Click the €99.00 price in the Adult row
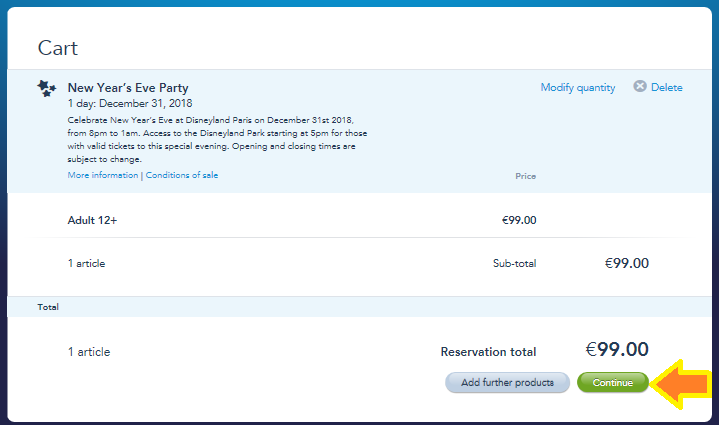The image size is (719, 425). pos(519,220)
